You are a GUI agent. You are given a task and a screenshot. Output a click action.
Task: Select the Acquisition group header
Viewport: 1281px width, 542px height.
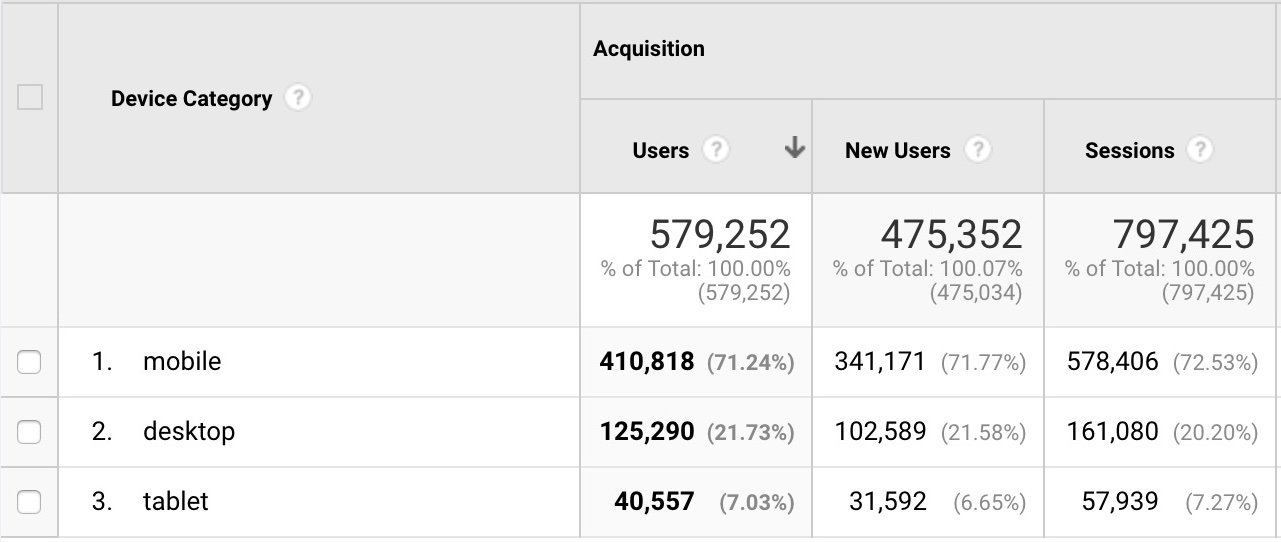(x=649, y=48)
